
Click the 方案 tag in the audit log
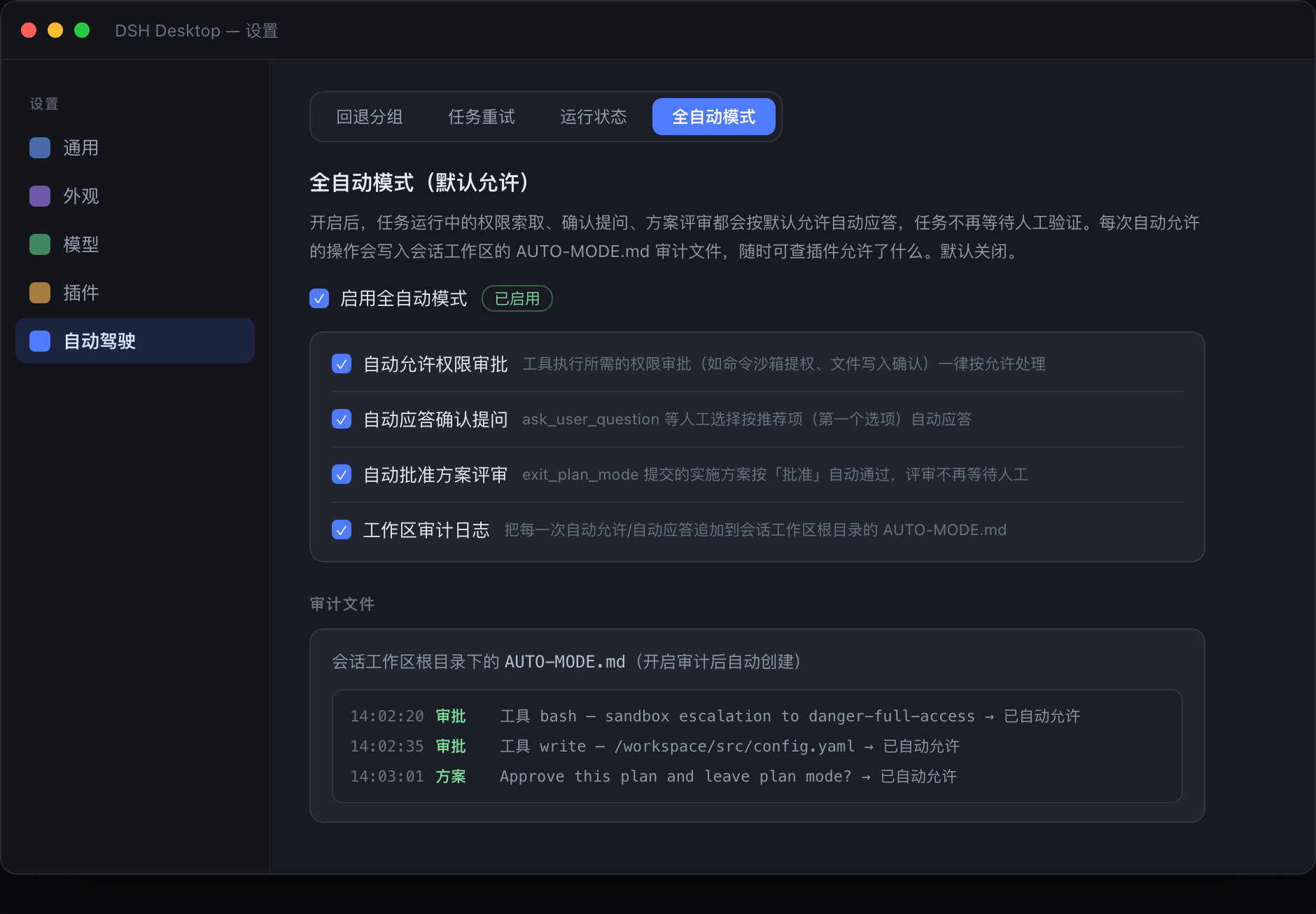(x=451, y=776)
